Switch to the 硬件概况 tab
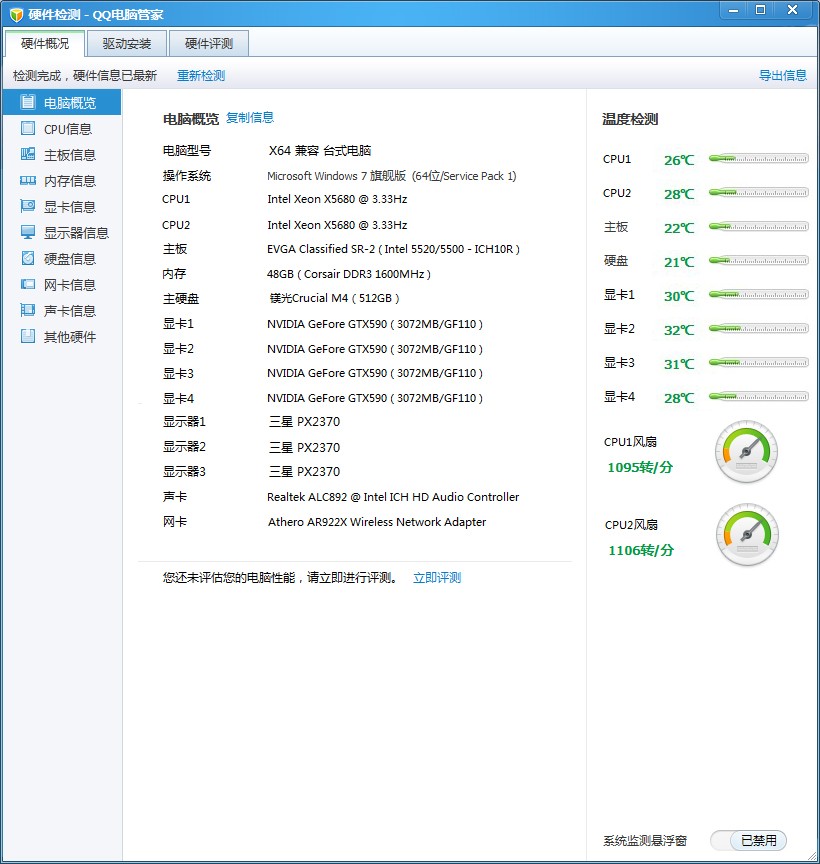Viewport: 820px width, 864px height. (x=45, y=44)
